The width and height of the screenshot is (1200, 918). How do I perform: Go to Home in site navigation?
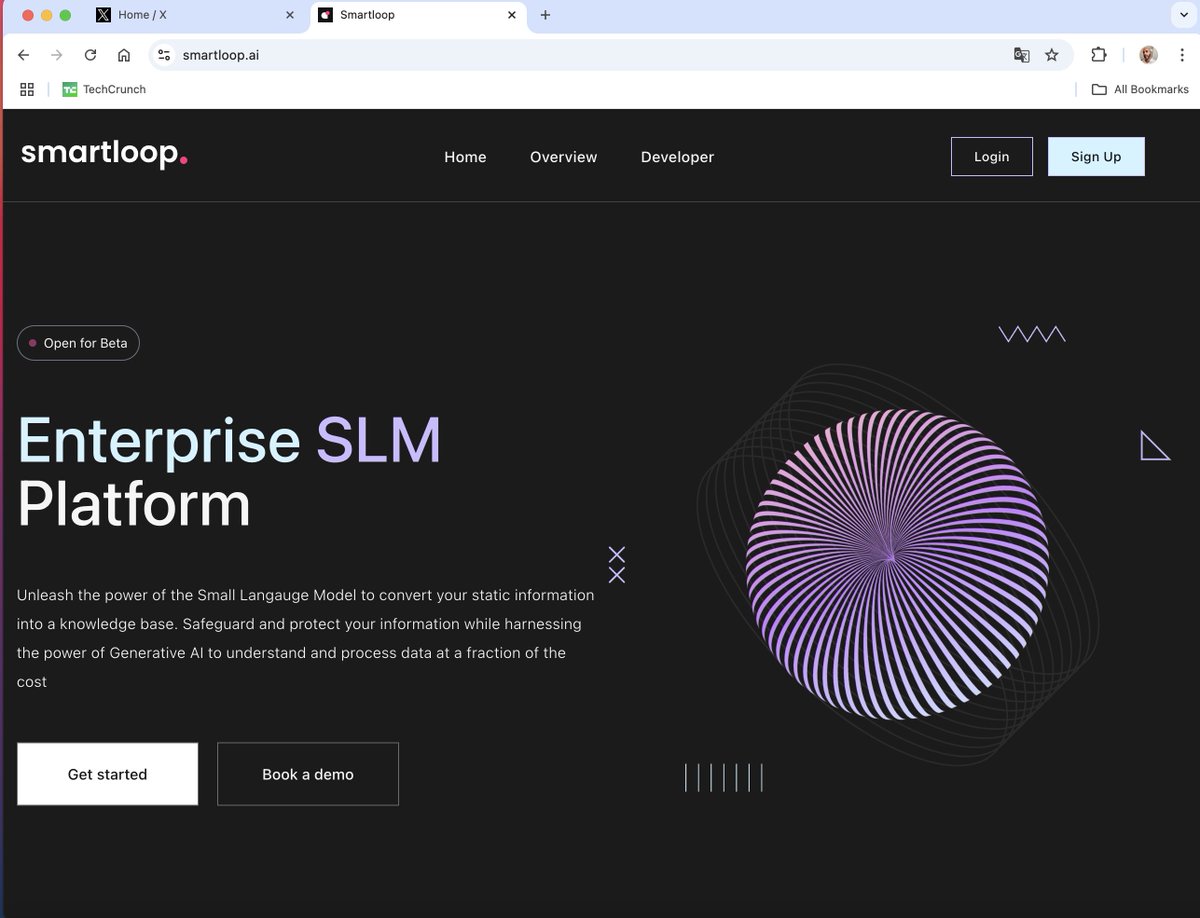tap(465, 157)
